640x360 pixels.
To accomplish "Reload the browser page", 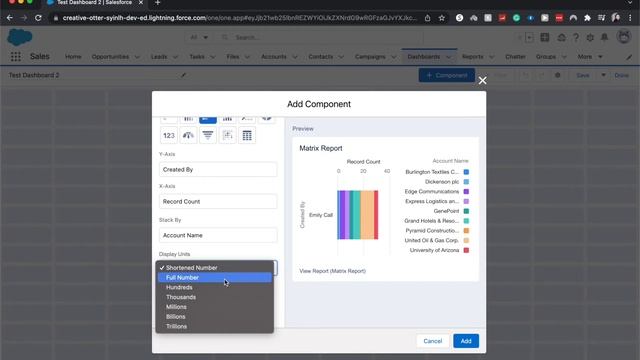I will click(38, 18).
